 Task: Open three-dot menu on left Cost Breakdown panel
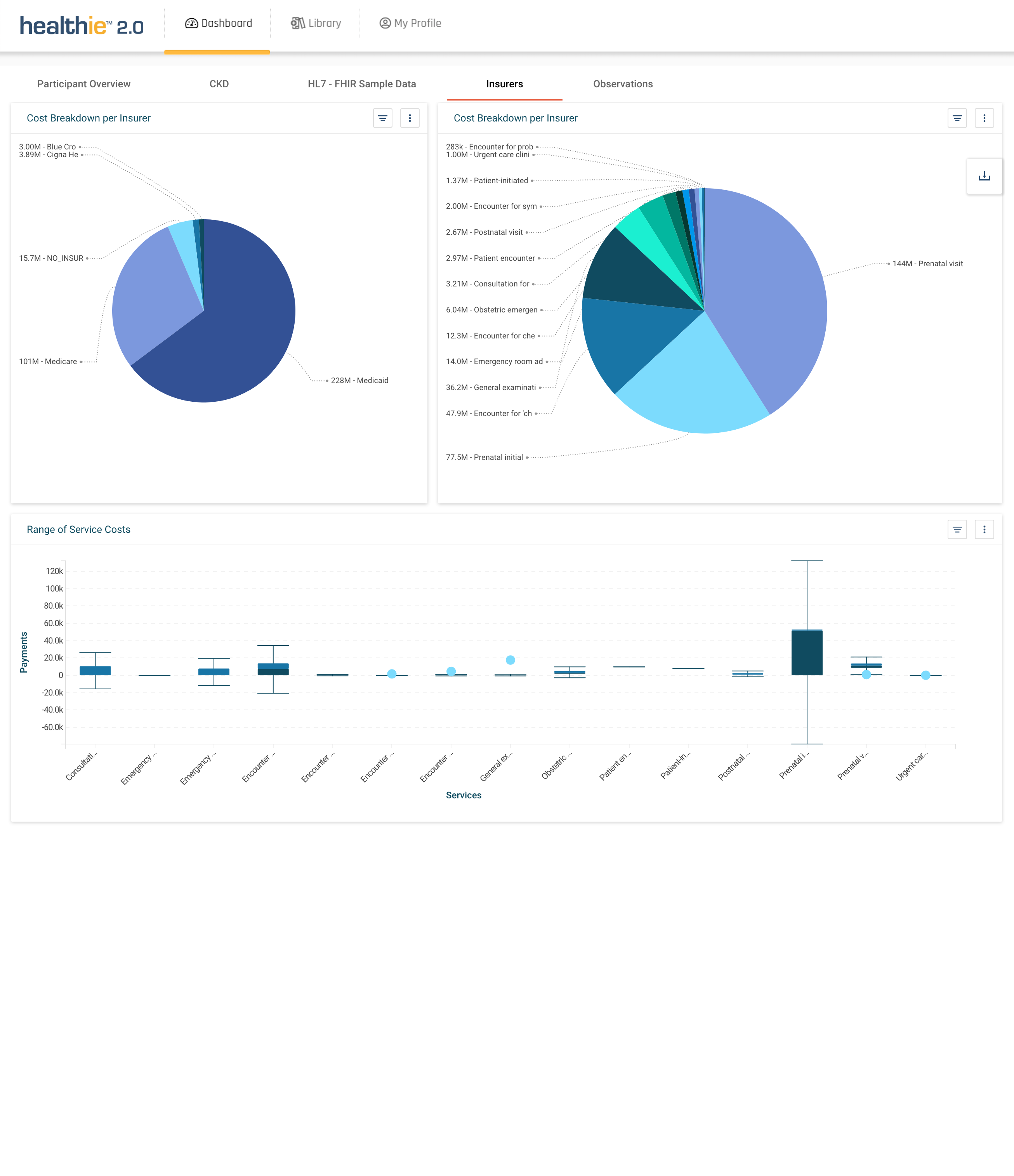410,118
